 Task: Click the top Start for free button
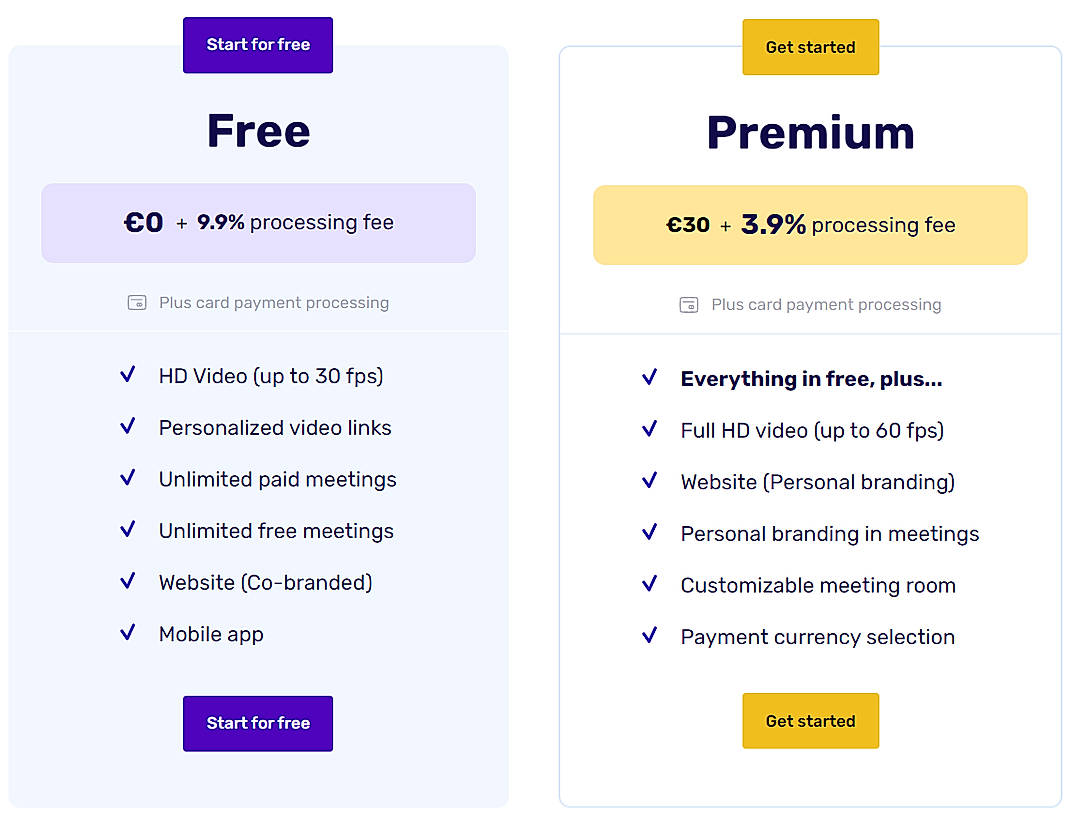point(257,45)
